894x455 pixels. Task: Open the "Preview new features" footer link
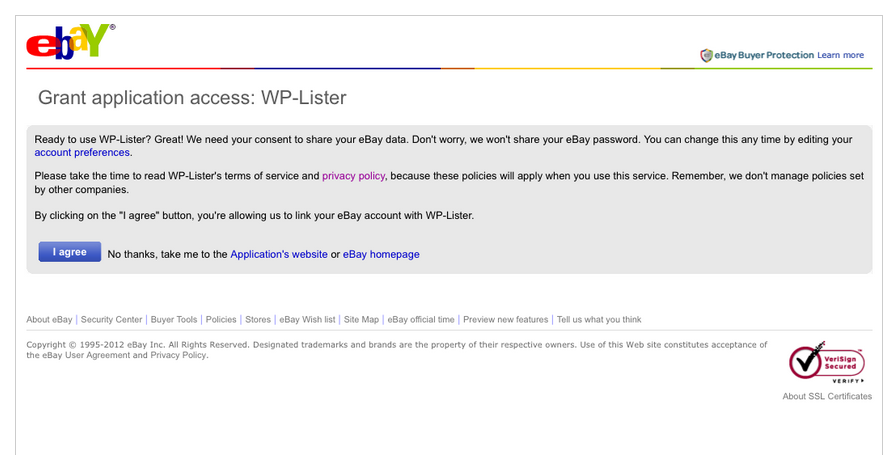(x=506, y=320)
